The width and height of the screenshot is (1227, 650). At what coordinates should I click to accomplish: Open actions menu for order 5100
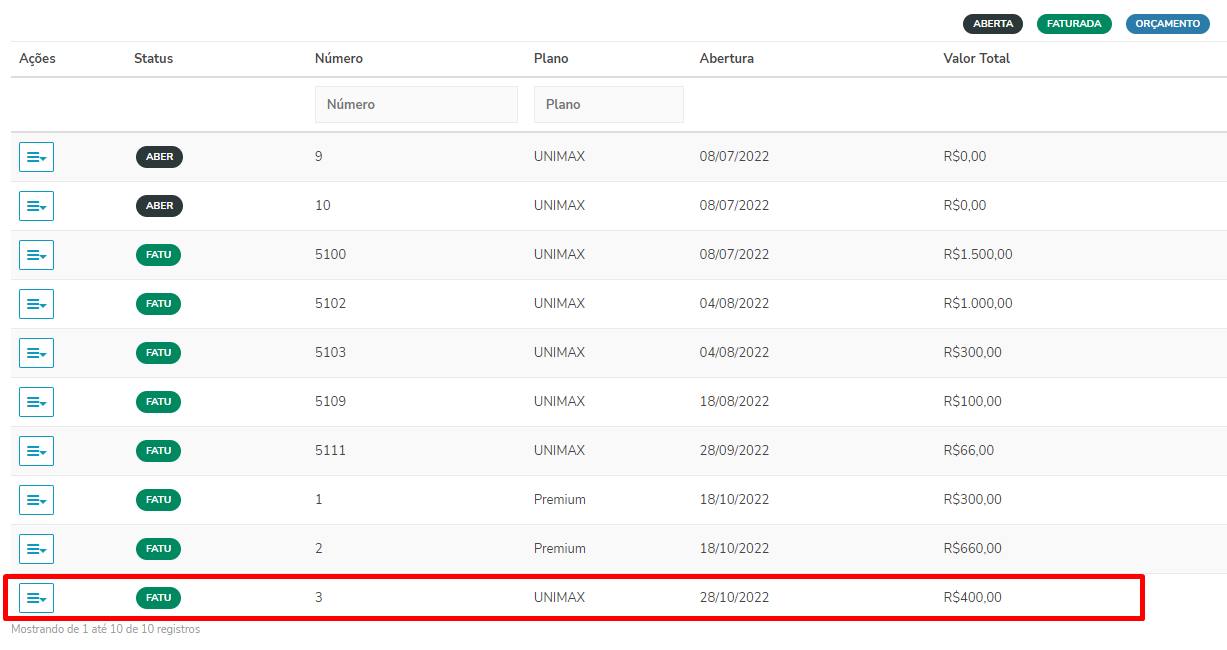pyautogui.click(x=36, y=255)
